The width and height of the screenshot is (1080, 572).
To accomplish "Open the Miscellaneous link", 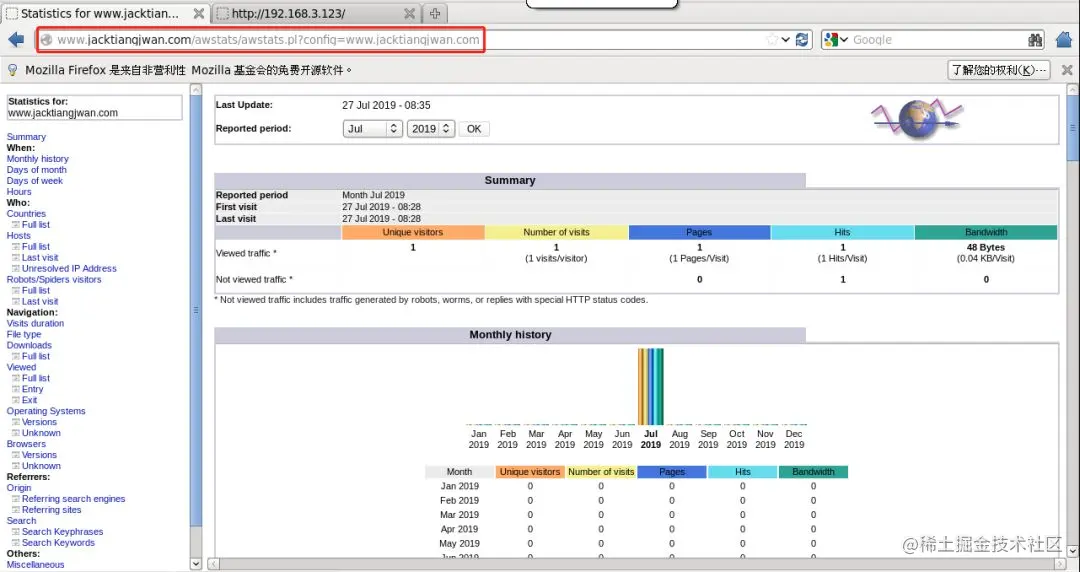I will pos(35,565).
